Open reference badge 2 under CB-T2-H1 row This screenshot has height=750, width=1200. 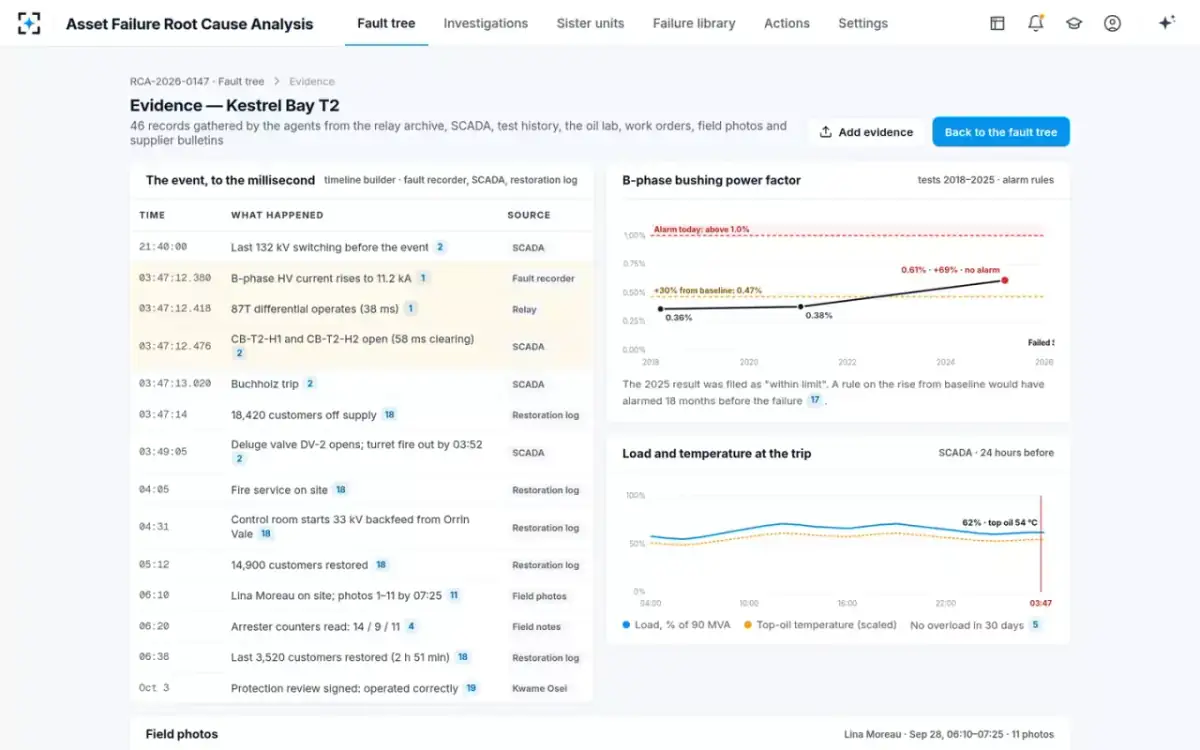[239, 353]
